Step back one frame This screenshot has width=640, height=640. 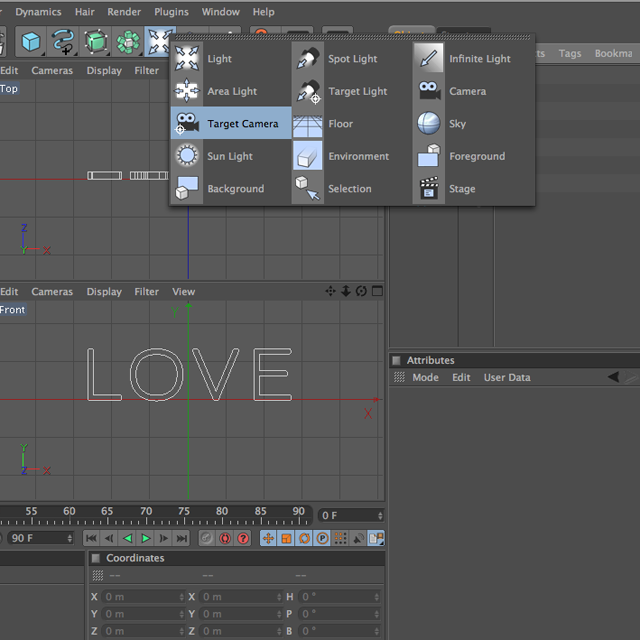[x=109, y=538]
